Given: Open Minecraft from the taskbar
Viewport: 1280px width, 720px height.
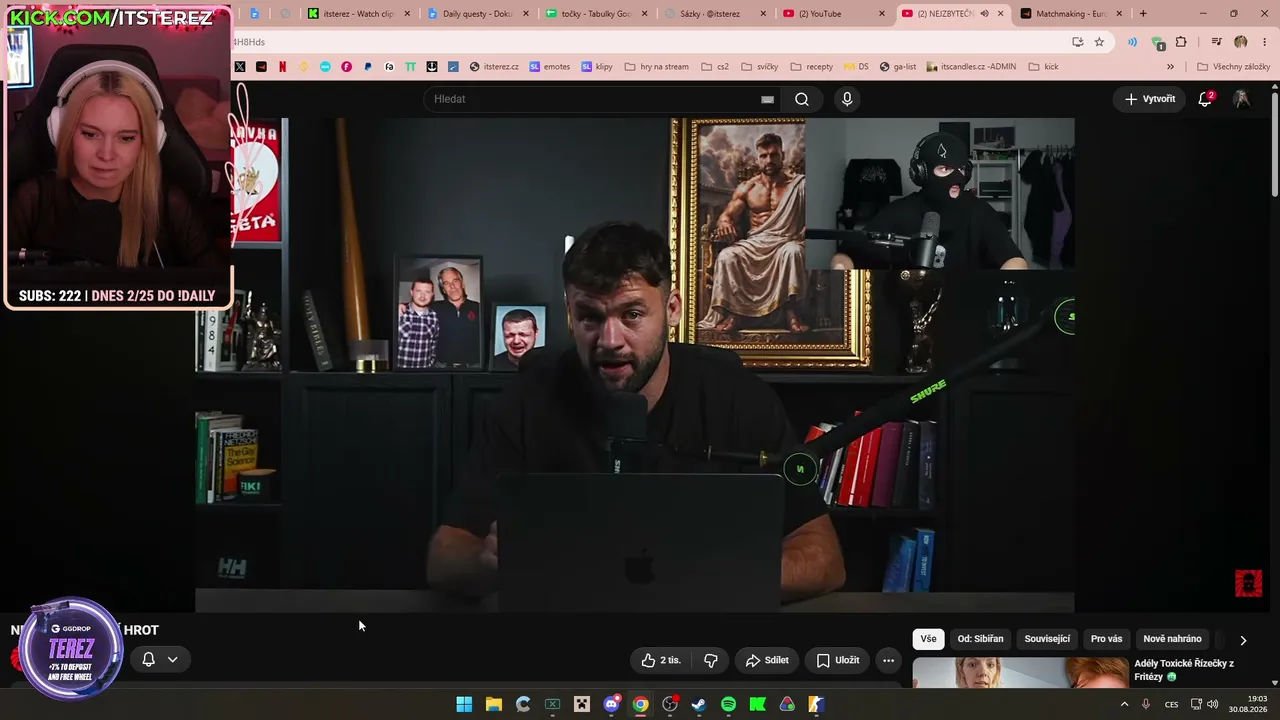Looking at the screenshot, I should (582, 705).
